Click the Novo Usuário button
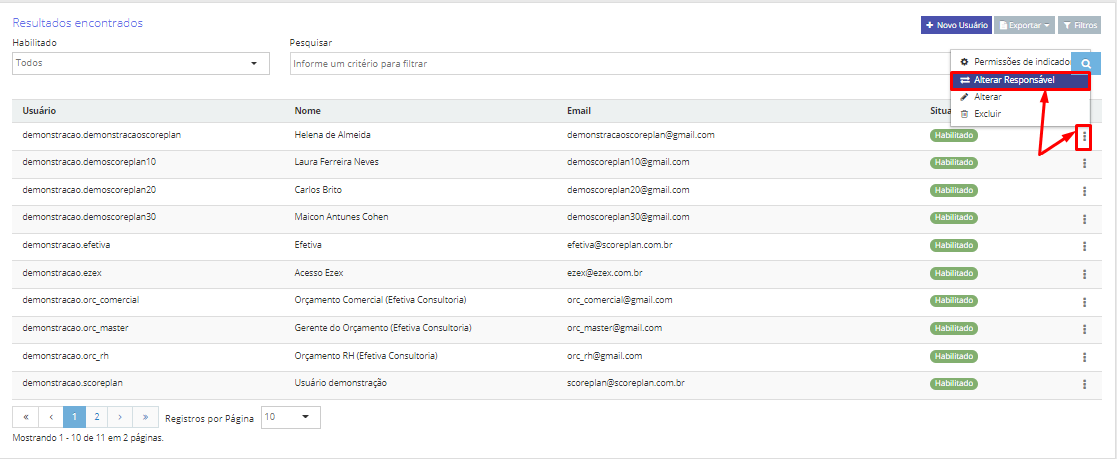Viewport: 1117px width, 459px height. [956, 25]
